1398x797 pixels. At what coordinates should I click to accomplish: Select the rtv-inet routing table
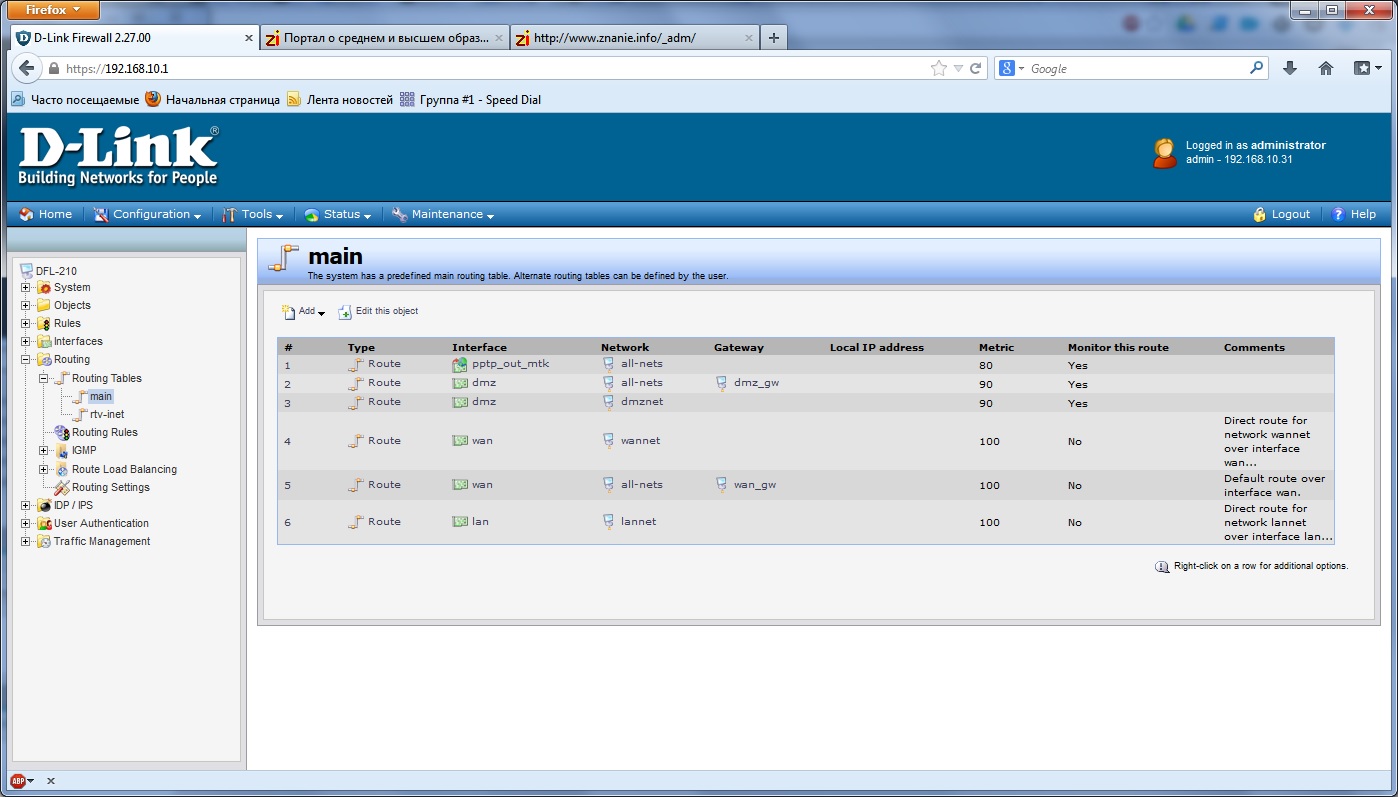(x=107, y=414)
